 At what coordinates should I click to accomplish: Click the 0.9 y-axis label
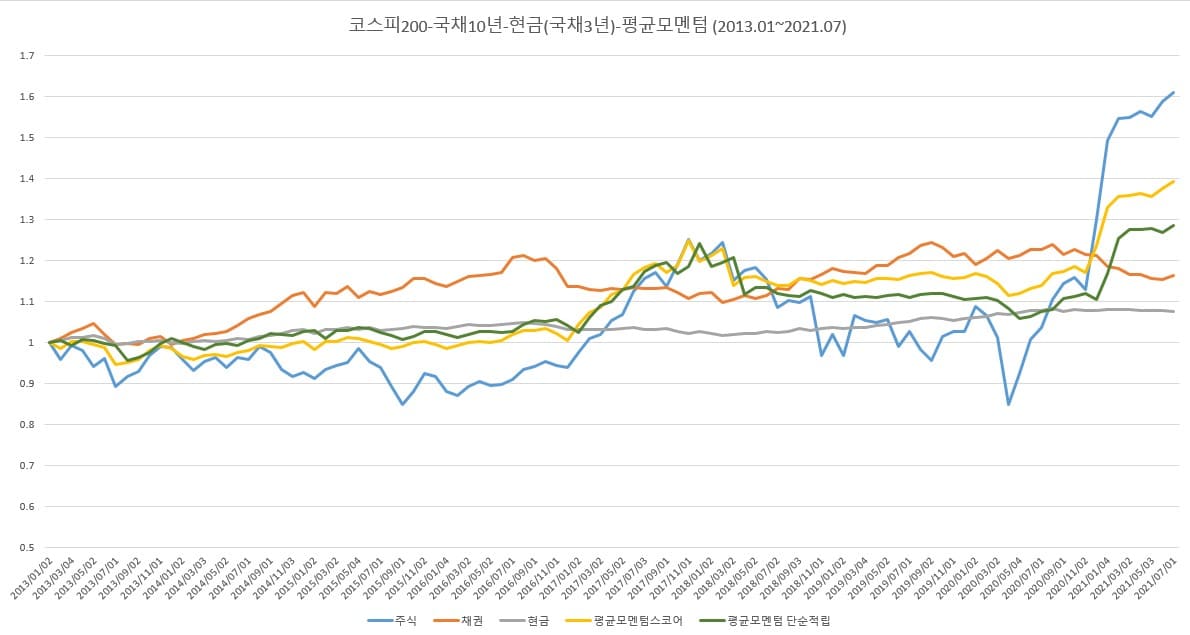[27, 383]
